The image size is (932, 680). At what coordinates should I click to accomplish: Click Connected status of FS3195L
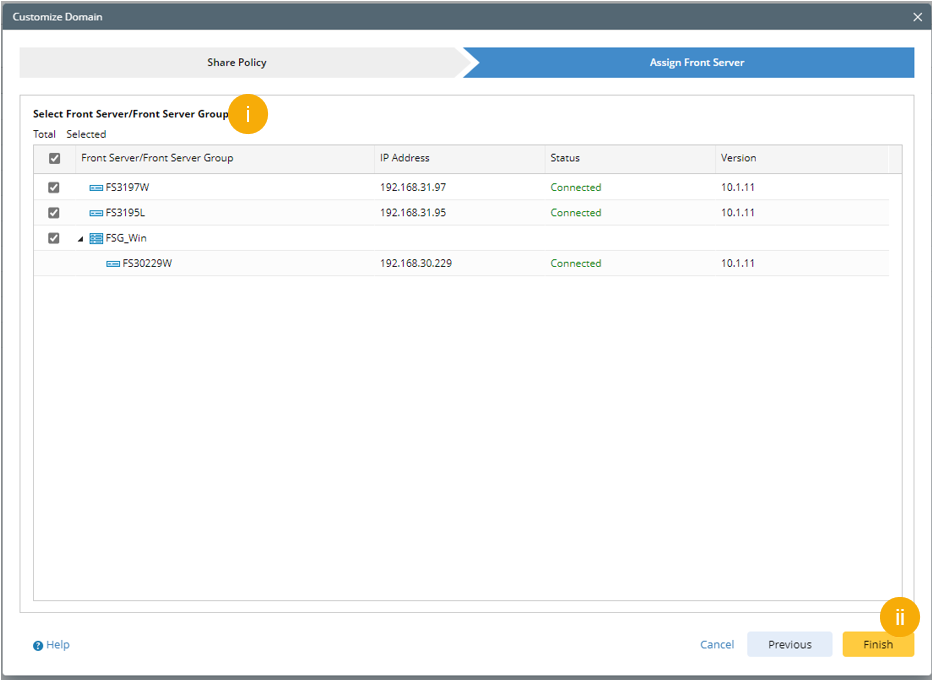coord(576,213)
